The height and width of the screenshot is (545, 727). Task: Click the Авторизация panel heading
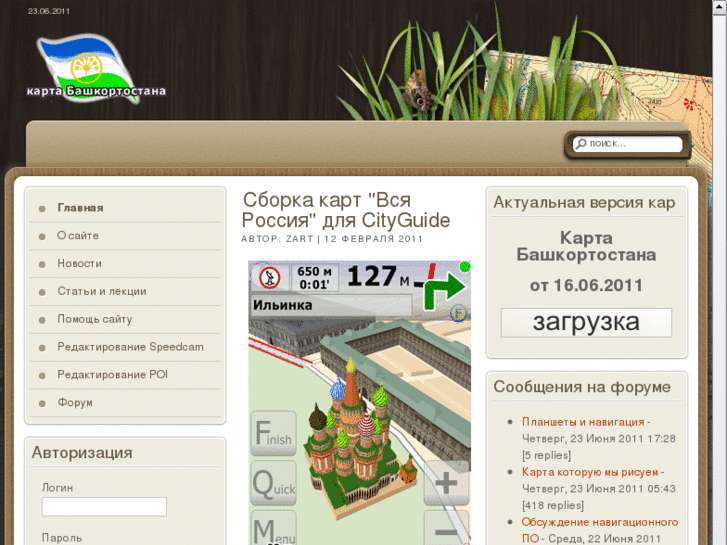pyautogui.click(x=82, y=453)
